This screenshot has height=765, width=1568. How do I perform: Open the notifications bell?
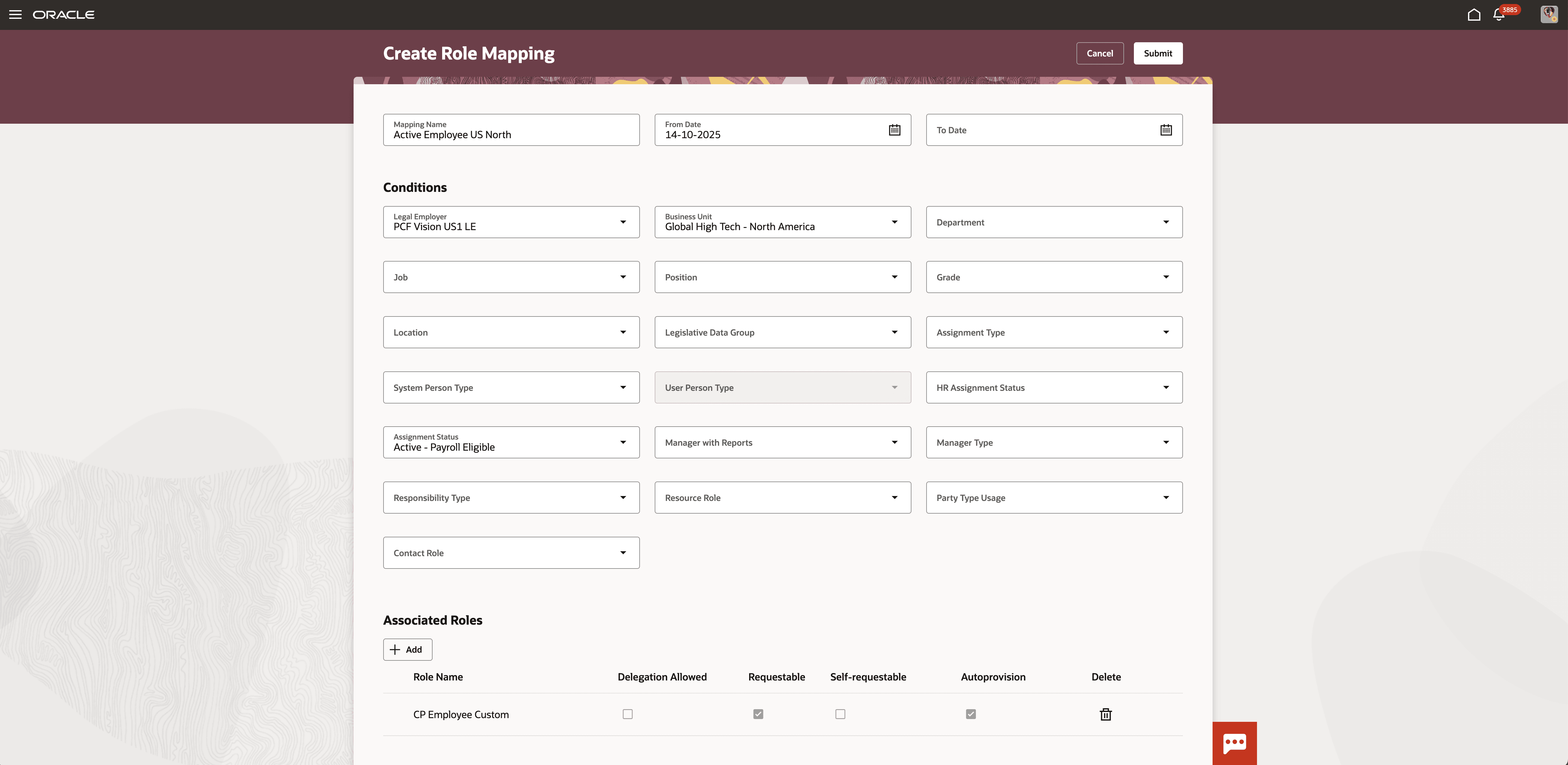point(1499,14)
